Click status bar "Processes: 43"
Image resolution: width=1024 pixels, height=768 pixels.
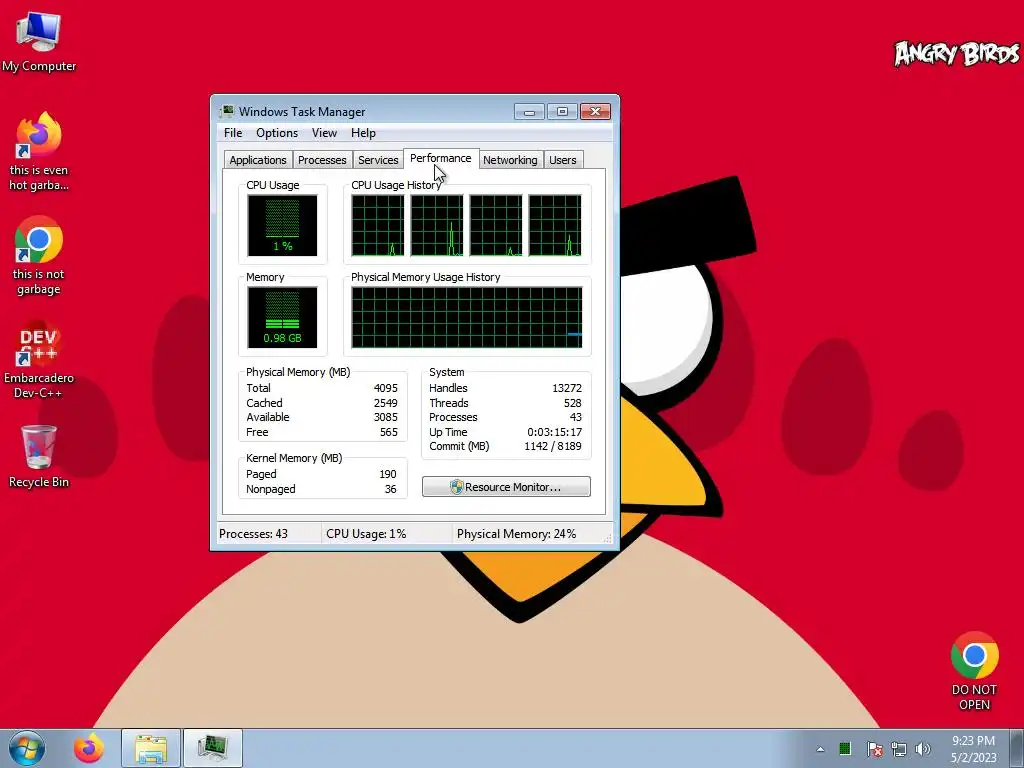pos(253,534)
